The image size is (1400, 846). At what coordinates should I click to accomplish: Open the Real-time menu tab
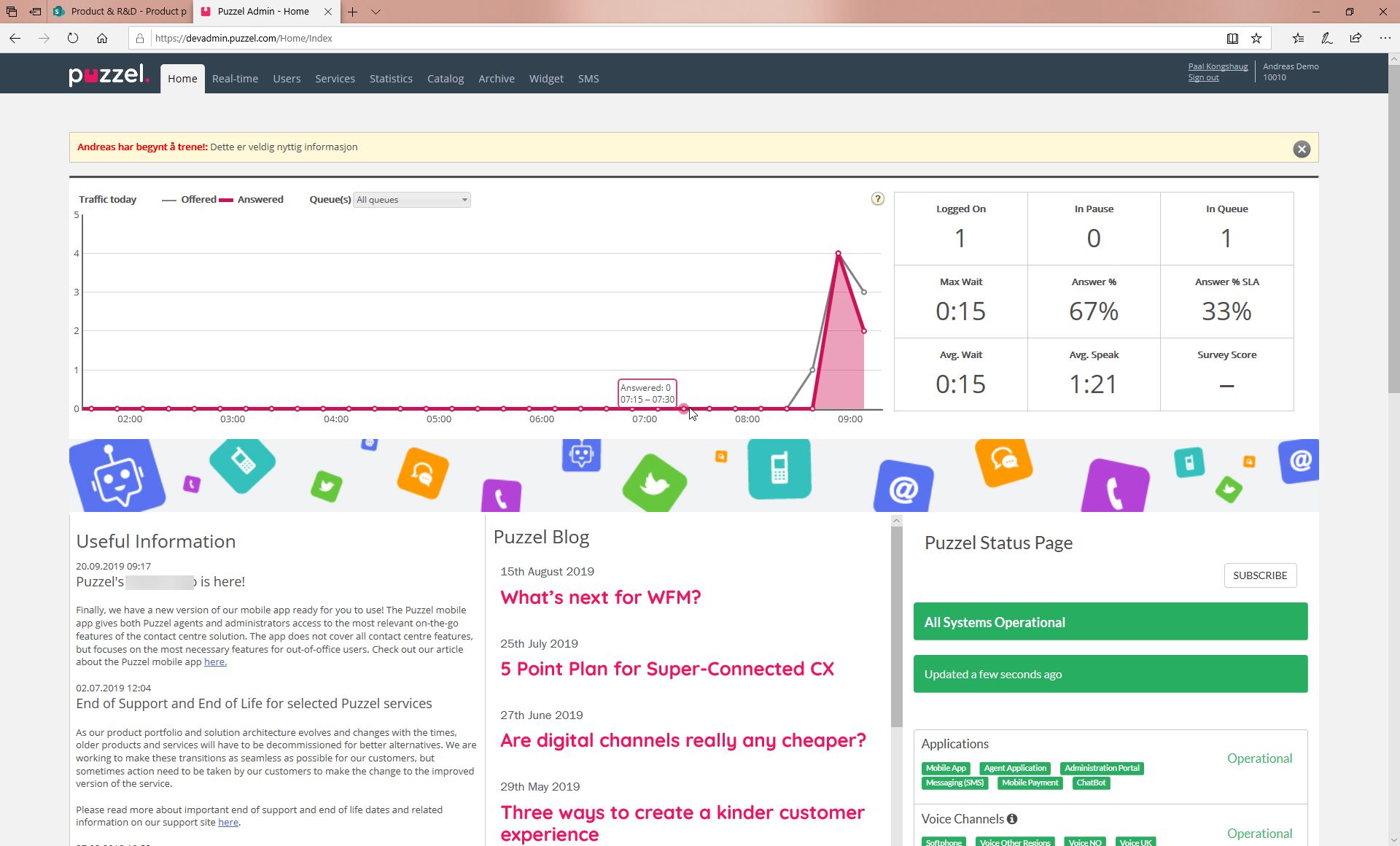[x=235, y=79]
